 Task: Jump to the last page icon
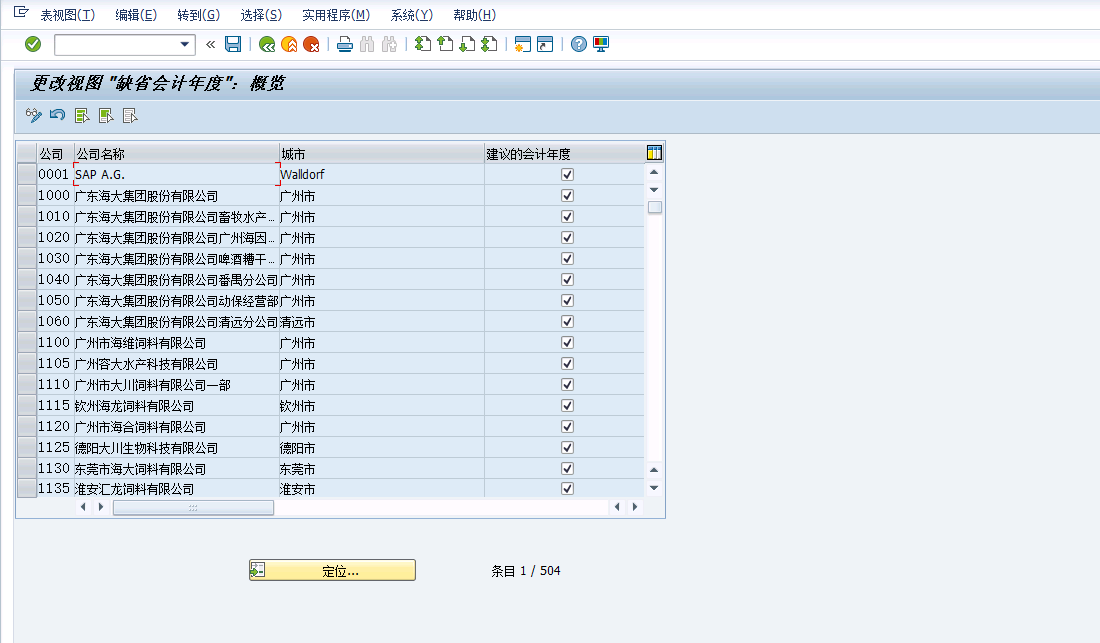490,44
